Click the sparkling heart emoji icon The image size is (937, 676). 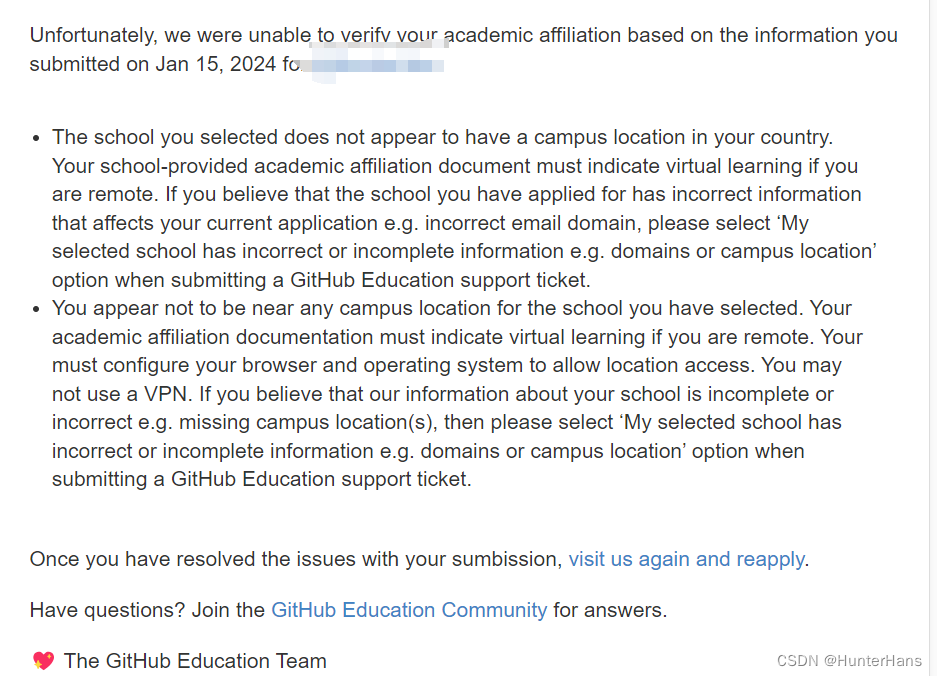[x=43, y=660]
